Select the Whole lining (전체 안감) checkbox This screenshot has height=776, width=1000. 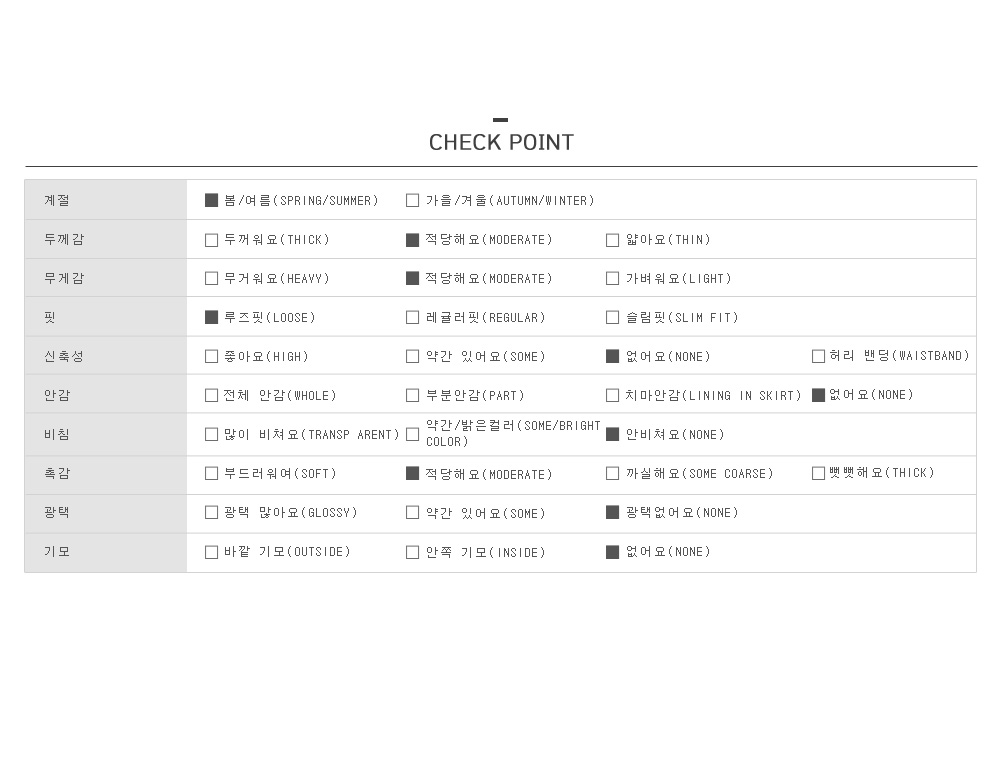(211, 395)
